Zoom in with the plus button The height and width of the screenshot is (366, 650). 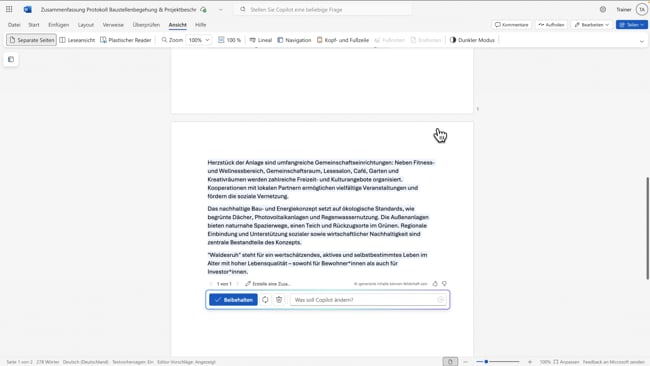click(x=530, y=362)
